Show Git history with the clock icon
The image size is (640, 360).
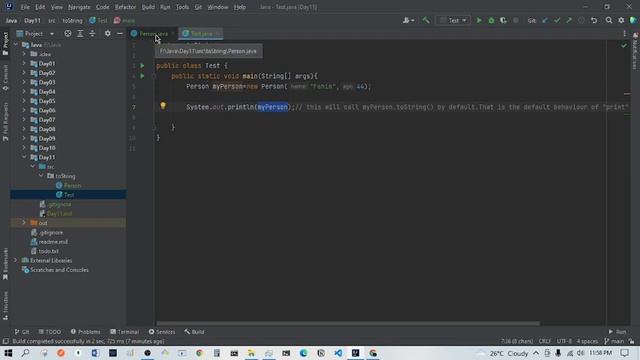[581, 20]
